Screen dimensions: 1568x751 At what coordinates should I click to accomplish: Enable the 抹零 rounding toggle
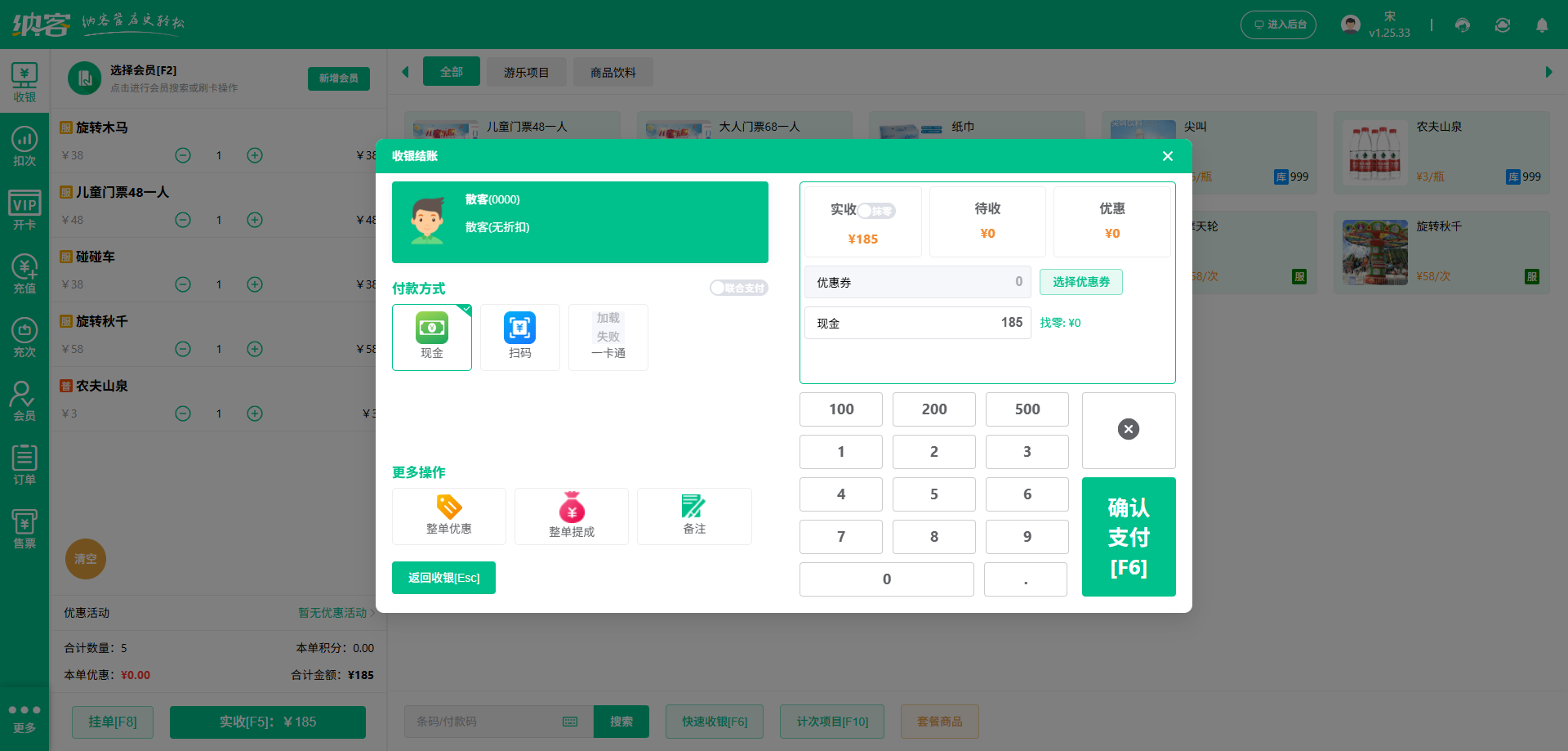pyautogui.click(x=877, y=210)
